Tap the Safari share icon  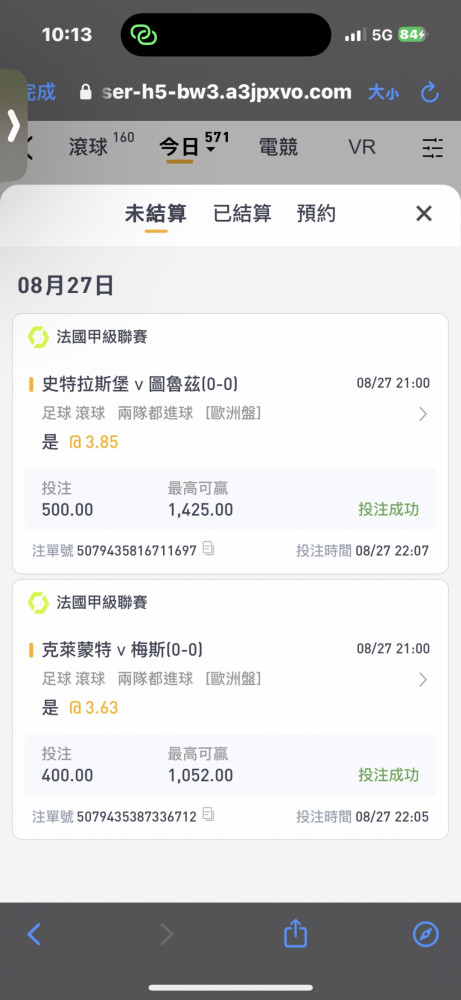click(x=295, y=934)
